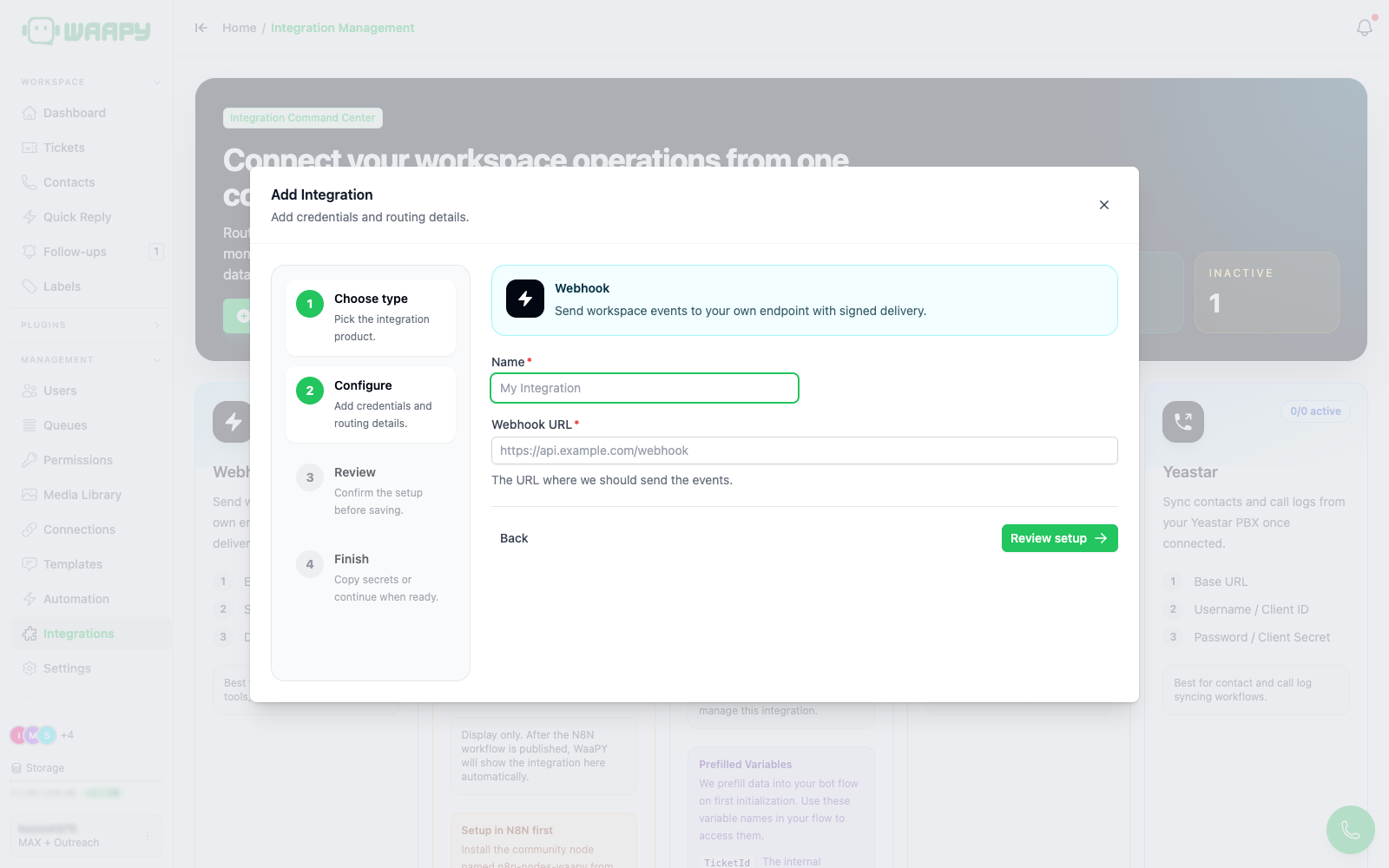The image size is (1389, 868).
Task: Click Integration Command Center badge
Action: click(303, 118)
